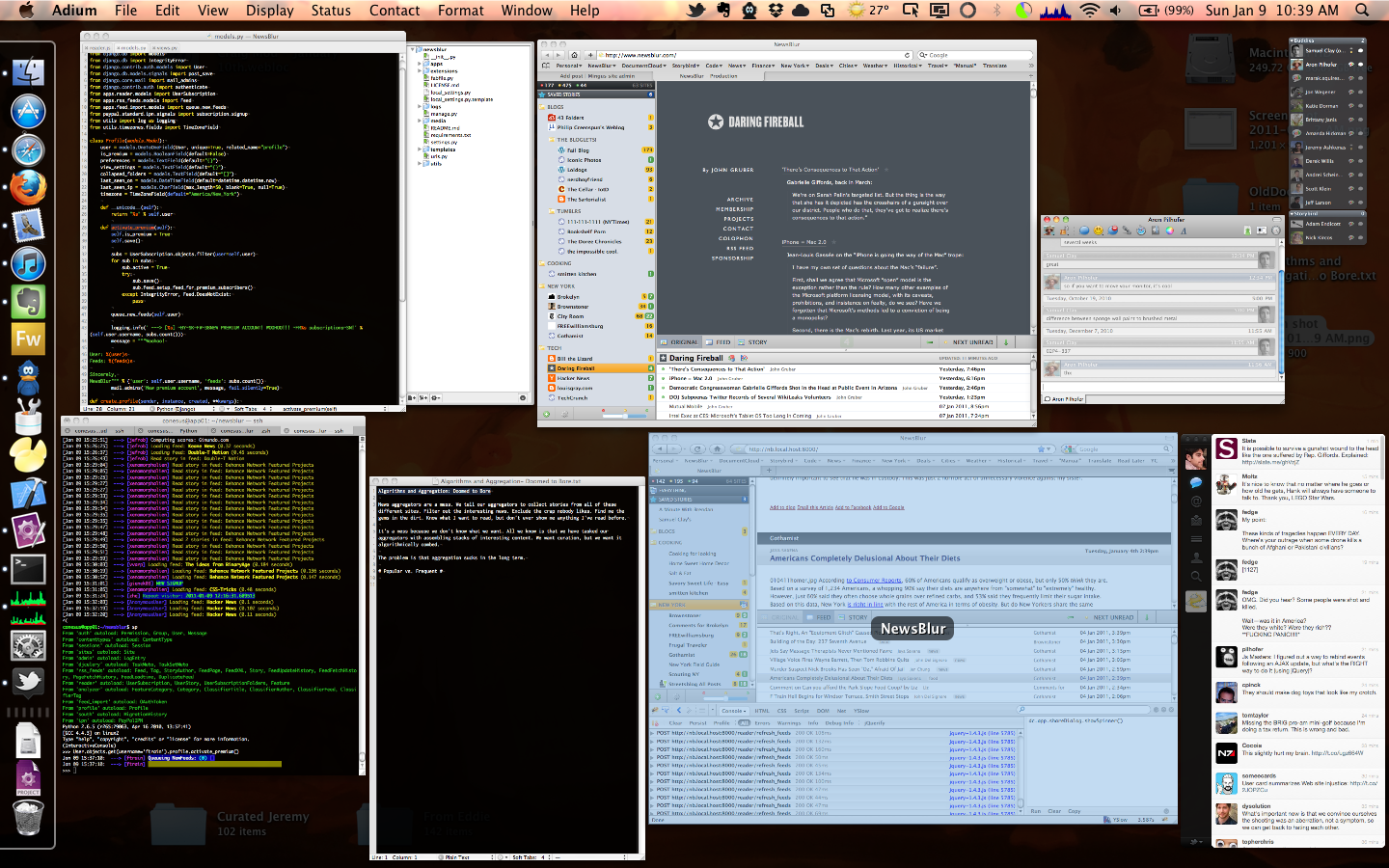Click the green add-feed plus in Safari NewsBlur sidebar
This screenshot has height=868, width=1389.
(546, 414)
